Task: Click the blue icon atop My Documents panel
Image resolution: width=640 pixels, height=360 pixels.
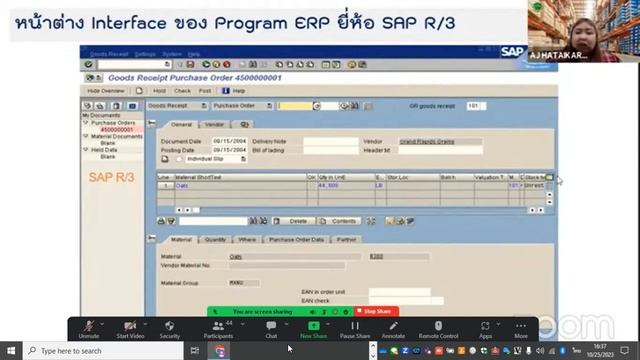Action: pos(132,106)
